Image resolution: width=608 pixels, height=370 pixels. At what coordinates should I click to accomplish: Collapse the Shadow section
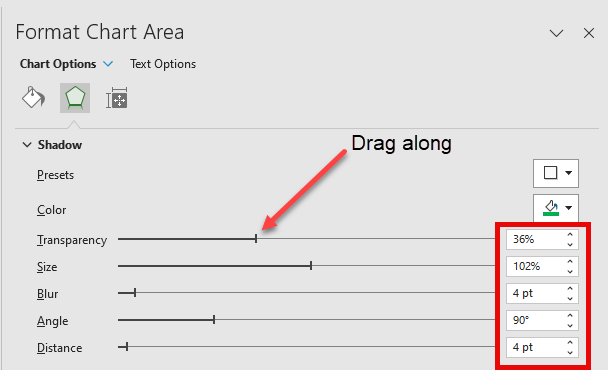click(27, 145)
